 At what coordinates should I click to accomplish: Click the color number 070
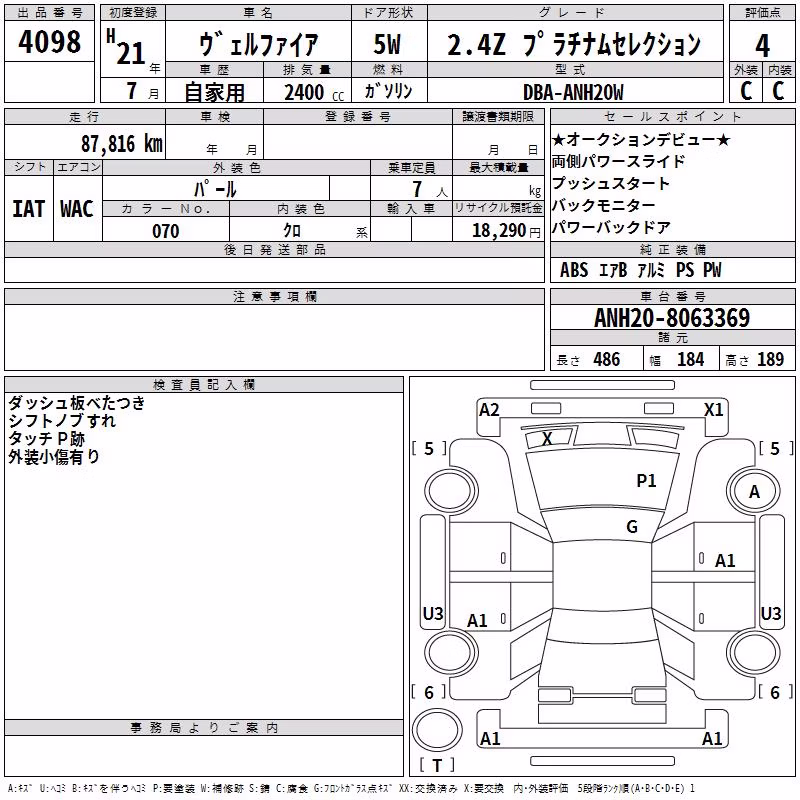166,231
